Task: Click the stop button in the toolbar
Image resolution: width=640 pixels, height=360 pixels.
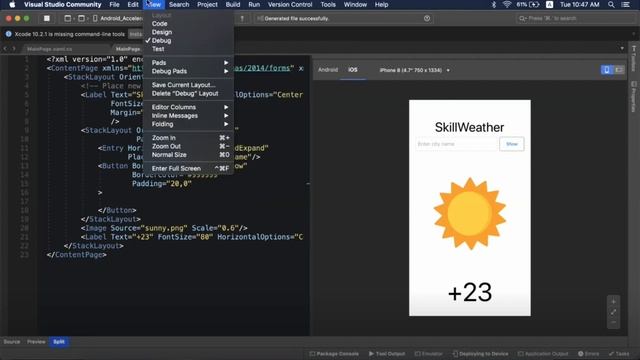Action: point(47,18)
